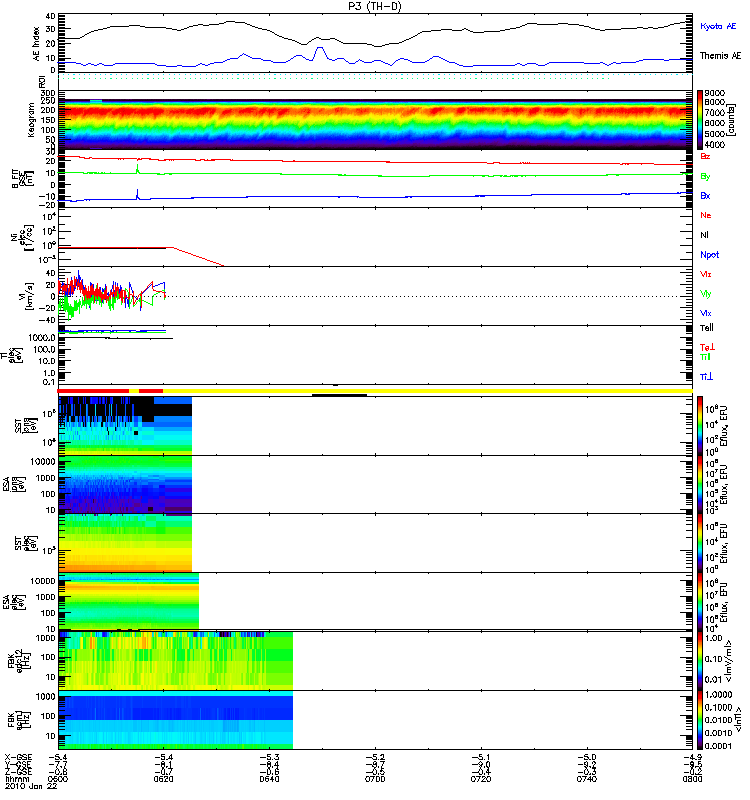
Task: Select the black "Ni" density legend label
Action: coord(704,235)
